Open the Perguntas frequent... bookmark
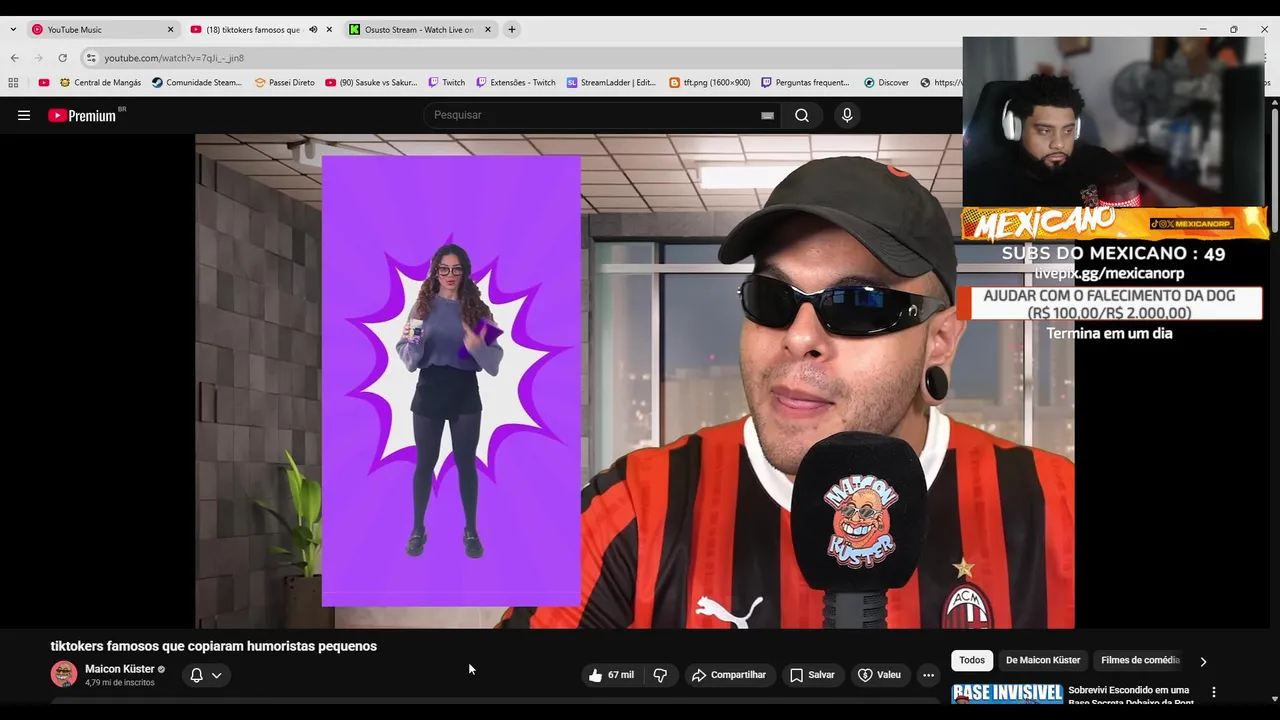 coord(805,83)
